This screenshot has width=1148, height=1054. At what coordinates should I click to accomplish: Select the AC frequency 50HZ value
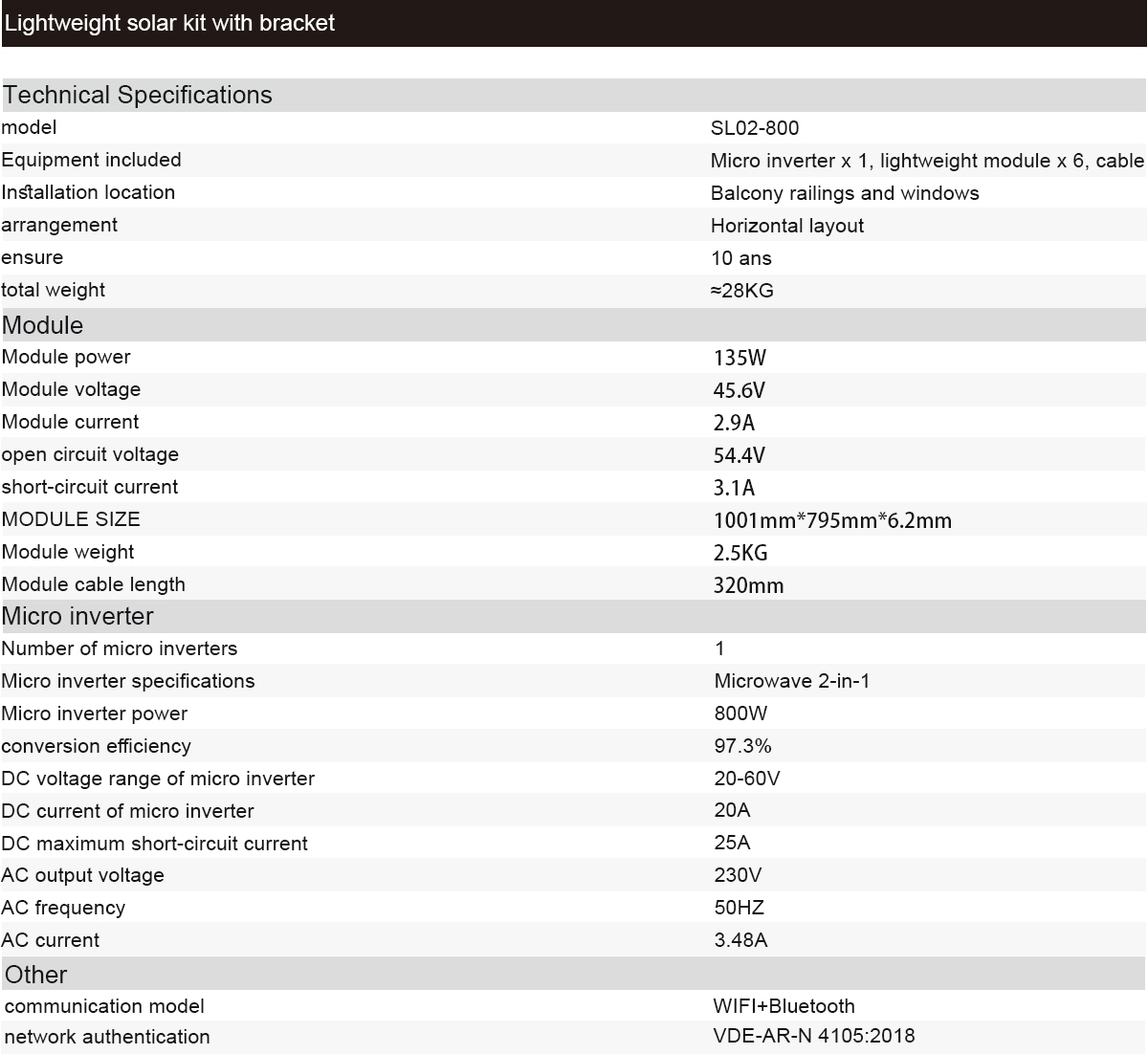coord(740,908)
